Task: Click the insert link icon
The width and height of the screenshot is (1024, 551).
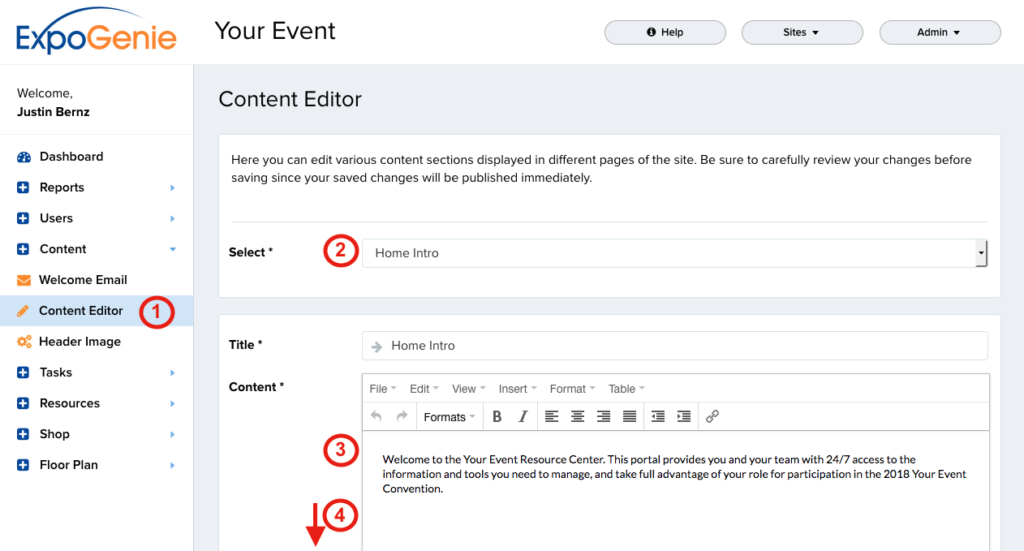Action: [712, 417]
